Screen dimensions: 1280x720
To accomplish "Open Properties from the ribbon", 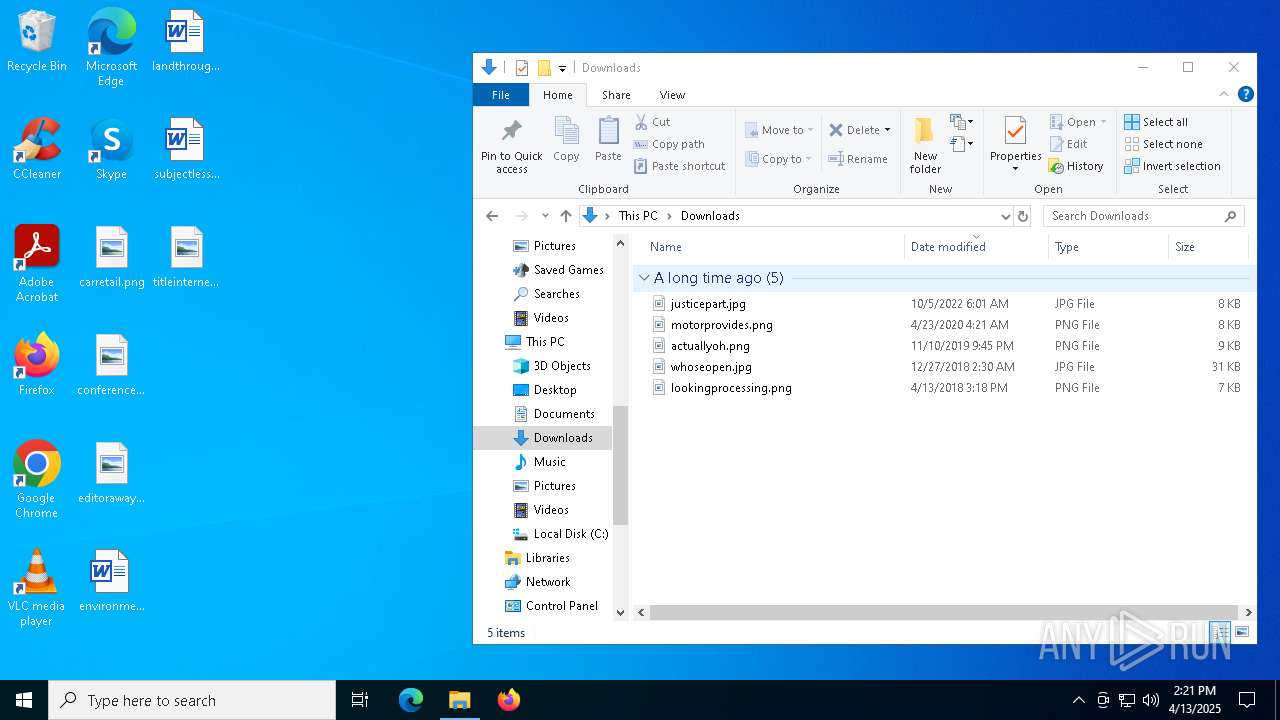I will [1015, 146].
